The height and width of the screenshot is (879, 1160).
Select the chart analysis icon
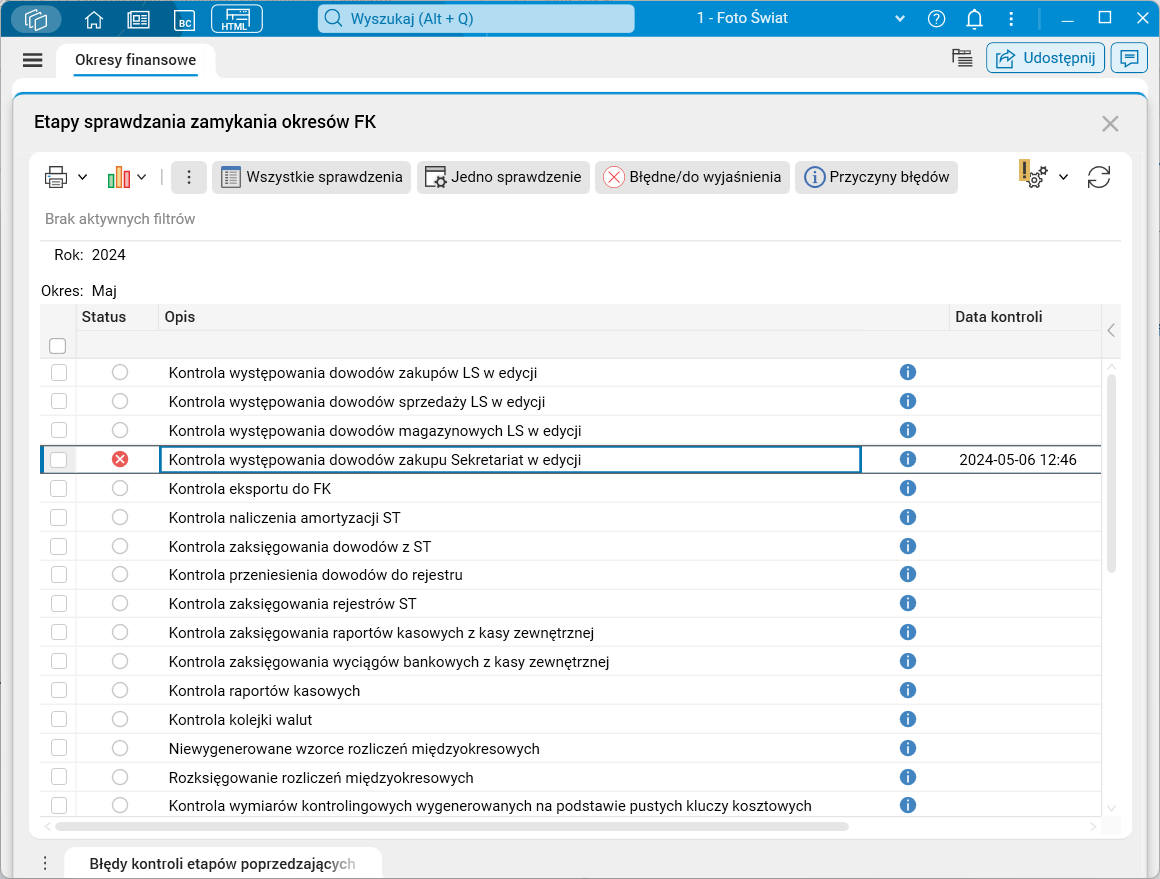(x=118, y=176)
